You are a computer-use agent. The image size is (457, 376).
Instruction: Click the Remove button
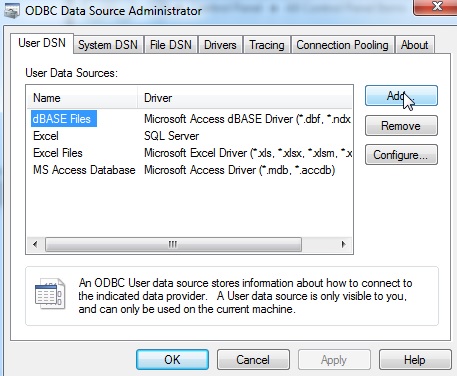(x=401, y=126)
